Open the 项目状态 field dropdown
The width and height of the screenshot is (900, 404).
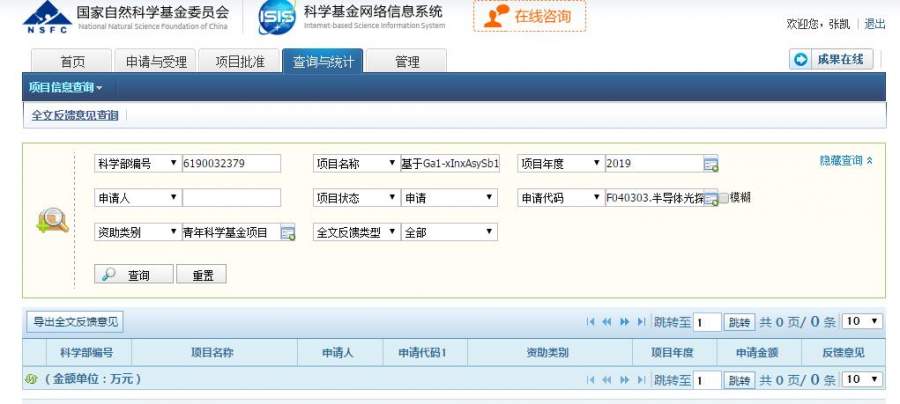(356, 198)
